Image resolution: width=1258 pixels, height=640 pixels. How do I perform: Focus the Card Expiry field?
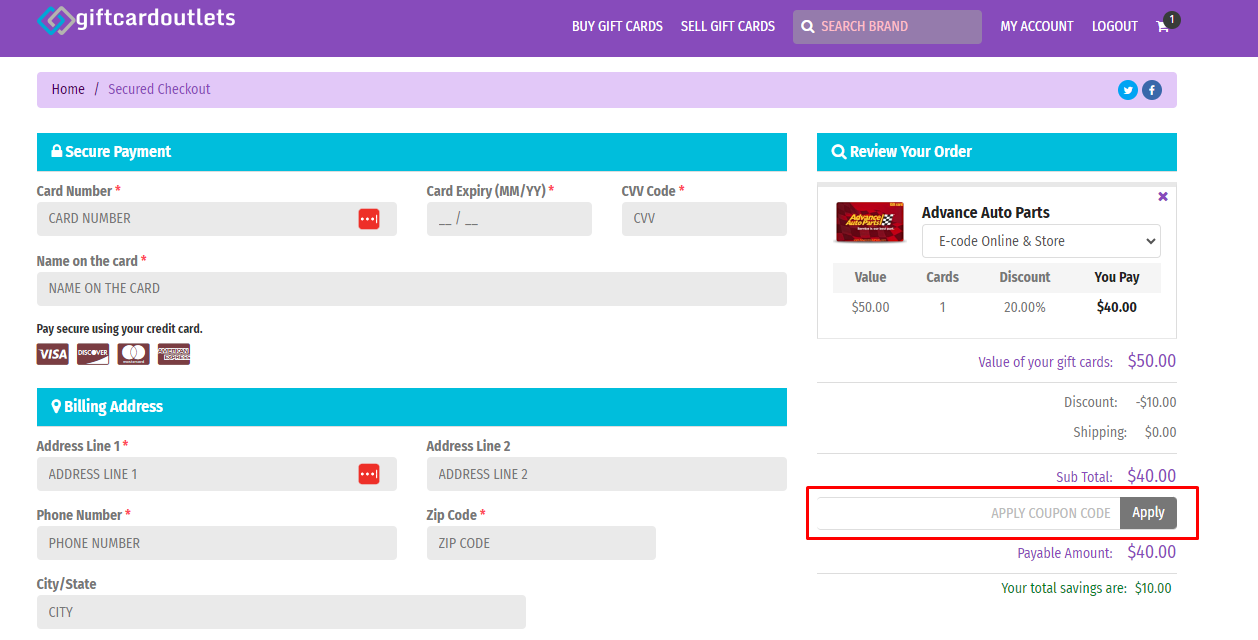click(509, 219)
